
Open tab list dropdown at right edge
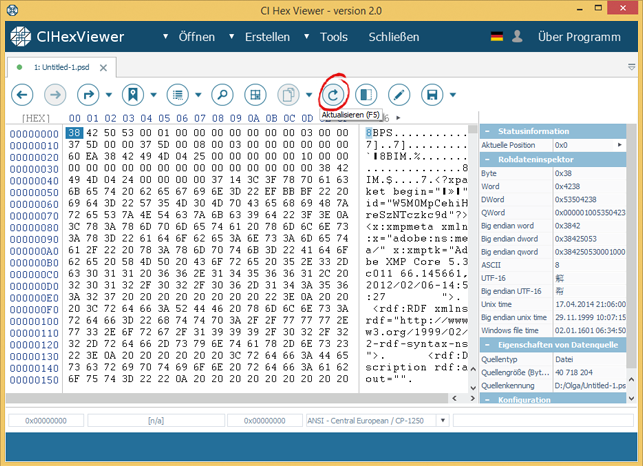pyautogui.click(x=632, y=67)
